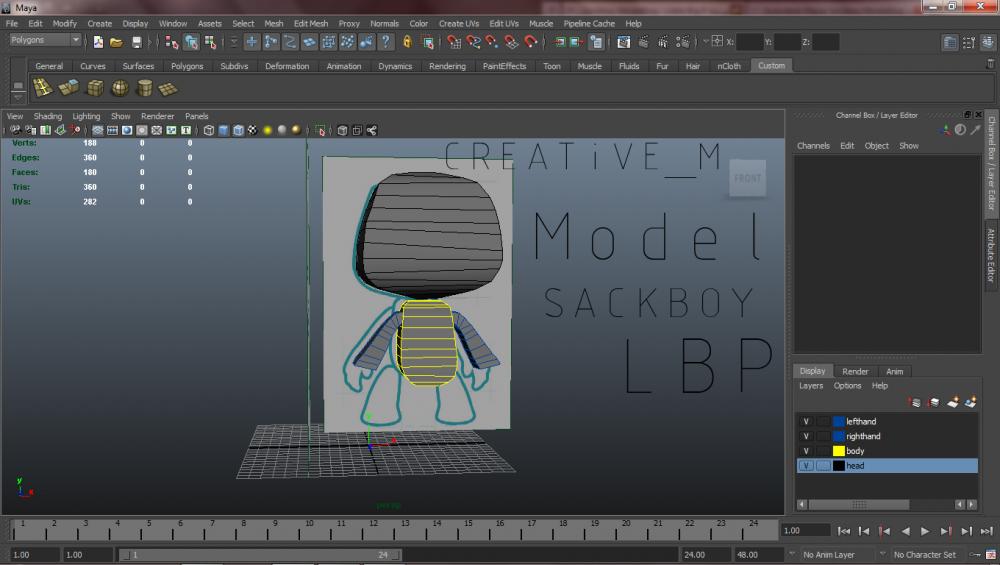1000x565 pixels.
Task: Open the No Anim Layer dropdown
Action: tap(835, 554)
